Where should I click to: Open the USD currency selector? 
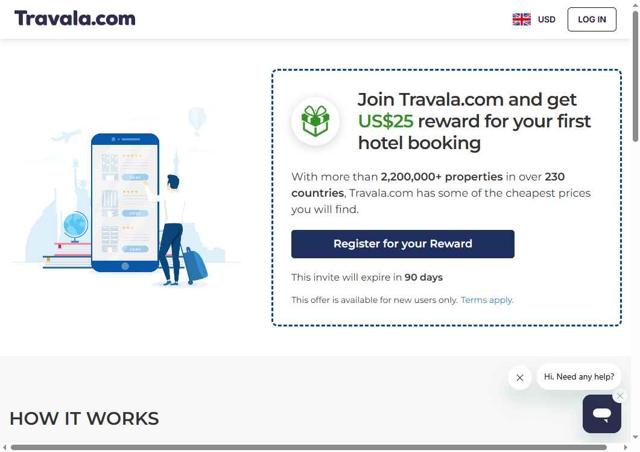pyautogui.click(x=546, y=19)
